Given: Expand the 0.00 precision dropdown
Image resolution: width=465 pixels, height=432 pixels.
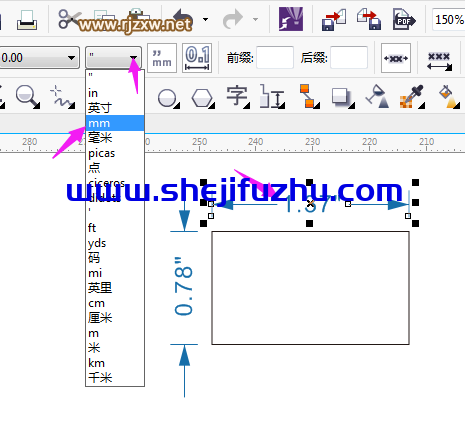Looking at the screenshot, I should tap(71, 58).
